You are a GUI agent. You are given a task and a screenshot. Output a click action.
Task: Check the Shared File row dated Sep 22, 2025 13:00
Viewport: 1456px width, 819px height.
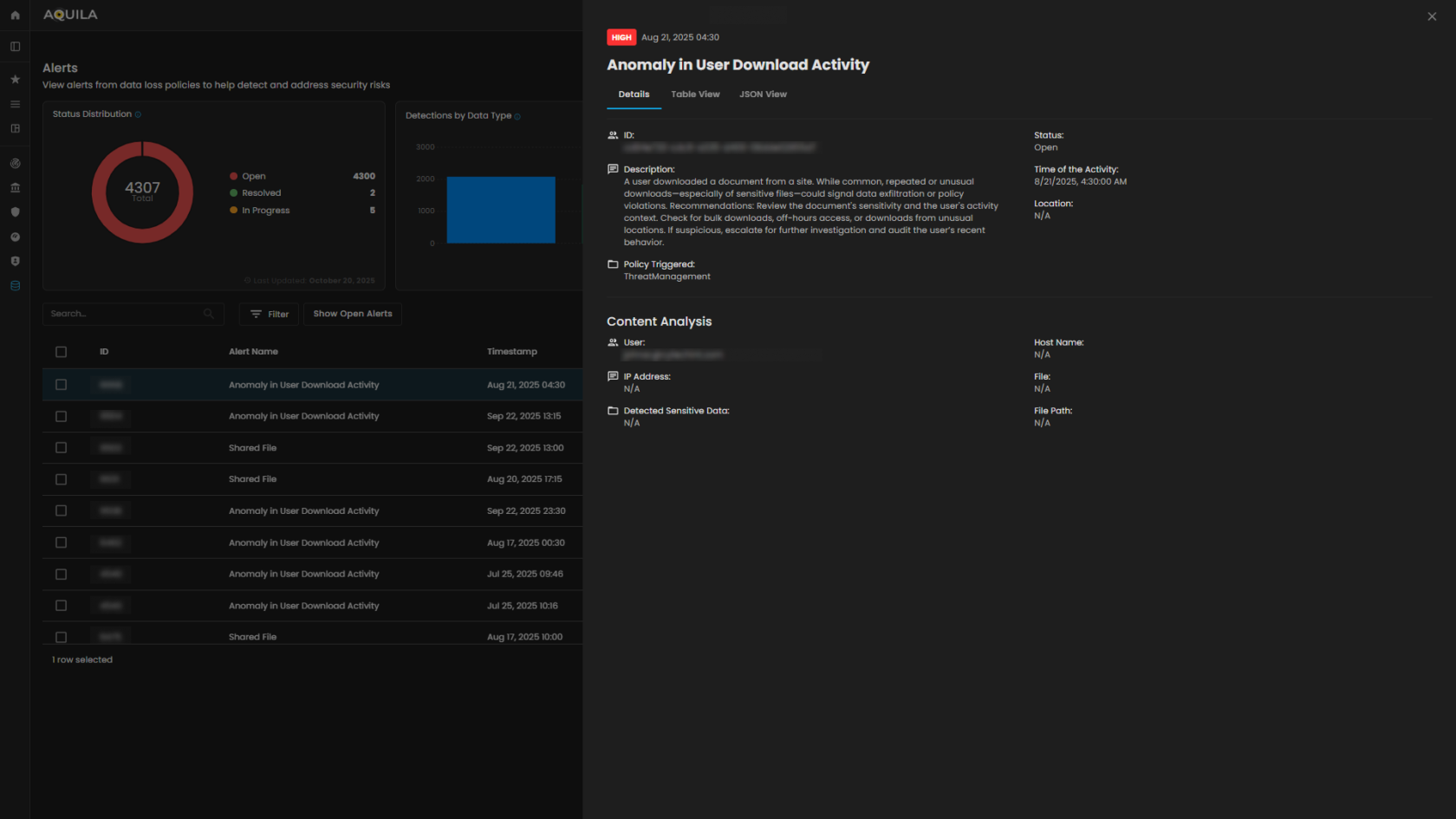(x=61, y=447)
